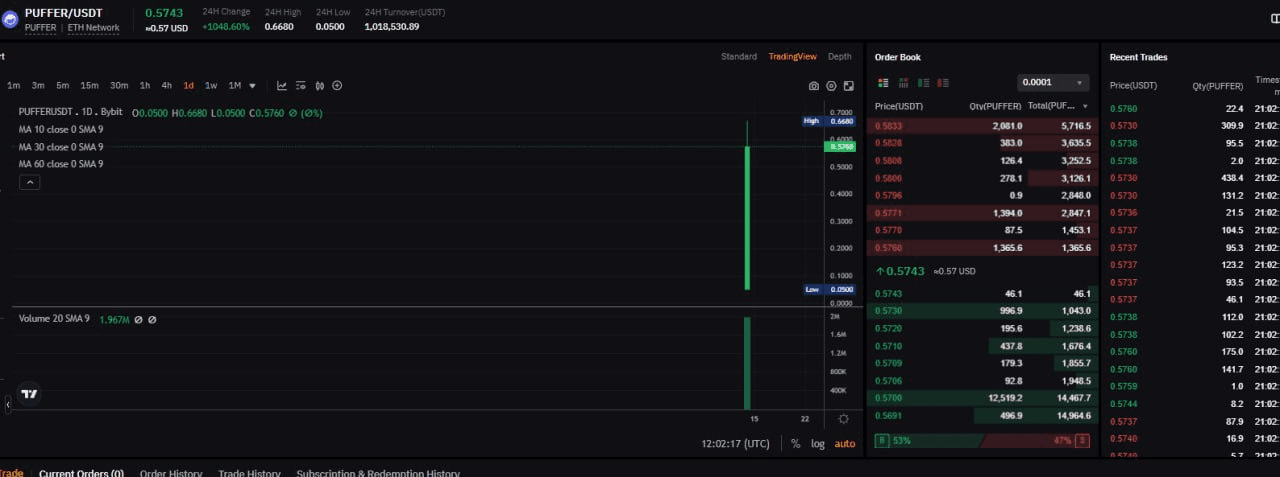Select ask price 0.5771 in order book
Viewport: 1280px width, 477px height.
(x=888, y=213)
